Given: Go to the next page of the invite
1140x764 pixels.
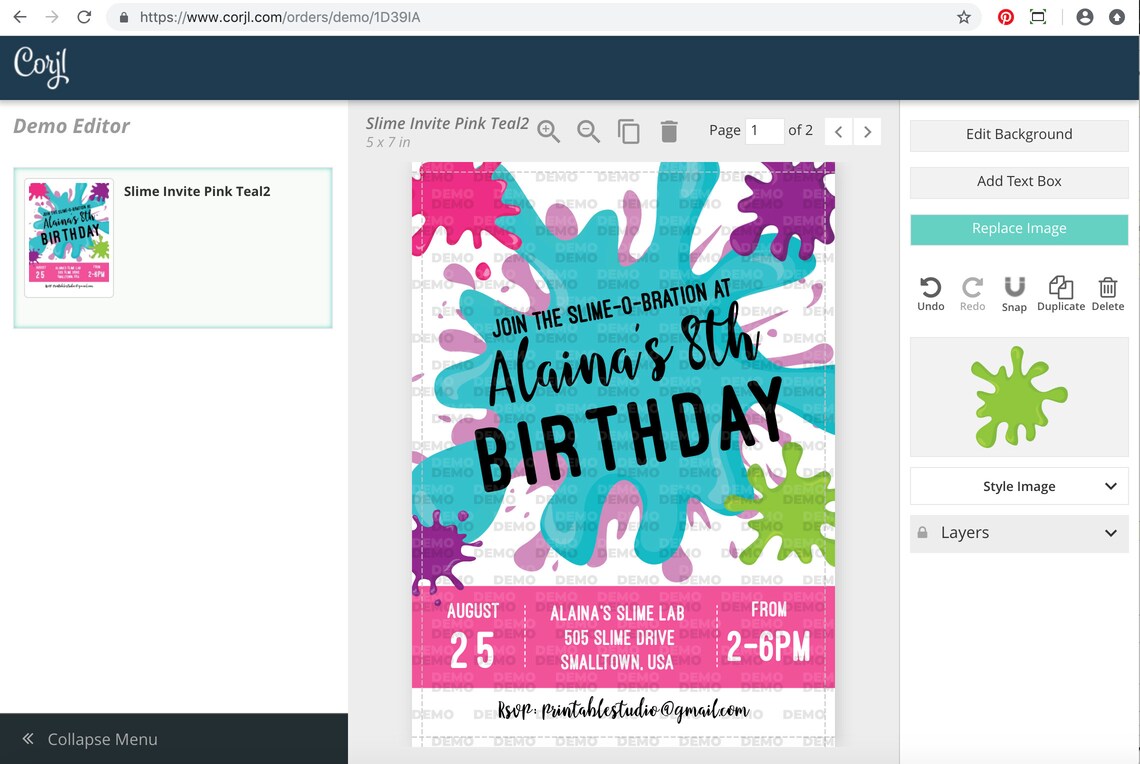Looking at the screenshot, I should [867, 131].
